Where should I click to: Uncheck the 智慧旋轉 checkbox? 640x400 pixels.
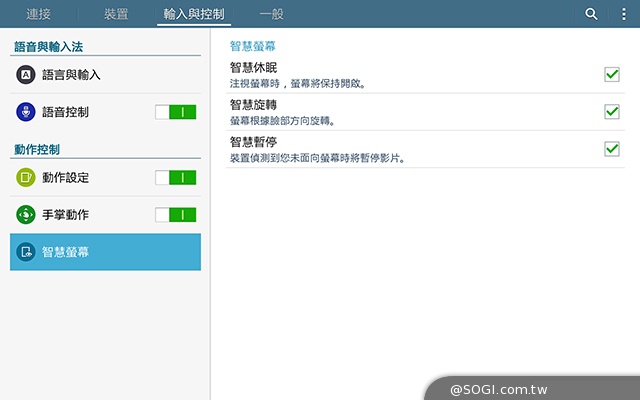(x=612, y=112)
